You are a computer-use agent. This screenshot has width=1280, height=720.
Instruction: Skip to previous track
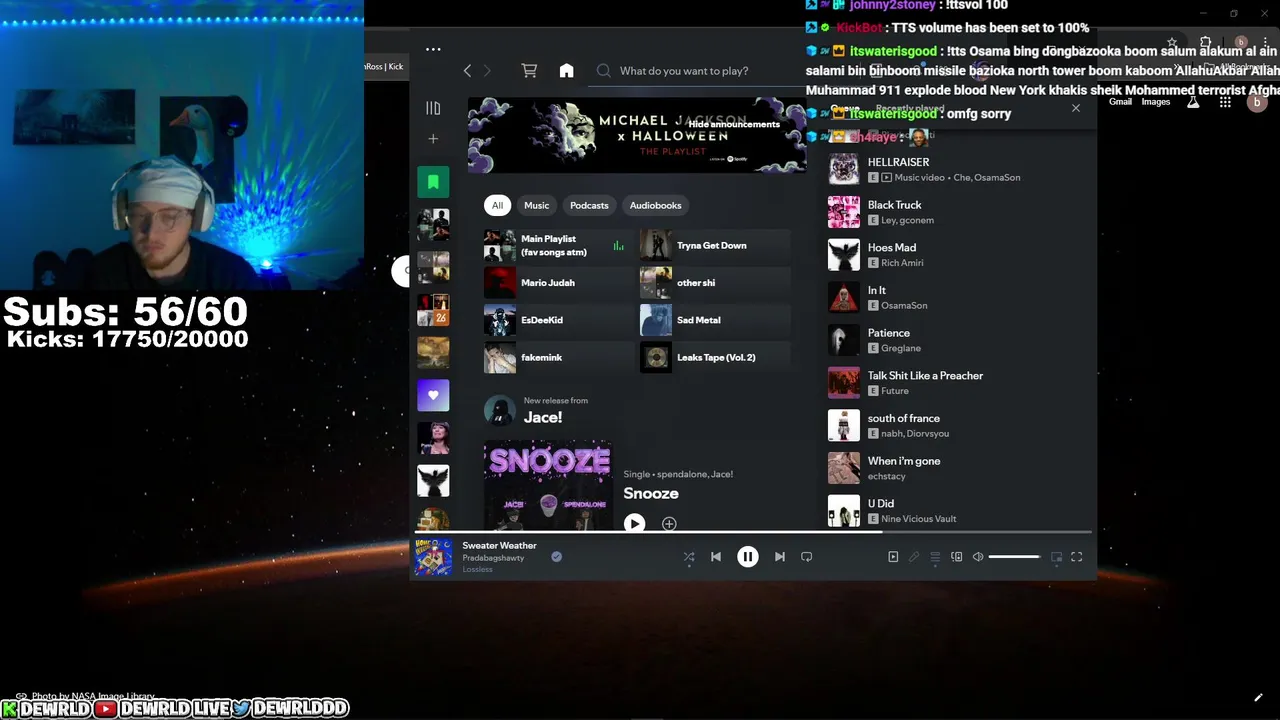pyautogui.click(x=716, y=557)
